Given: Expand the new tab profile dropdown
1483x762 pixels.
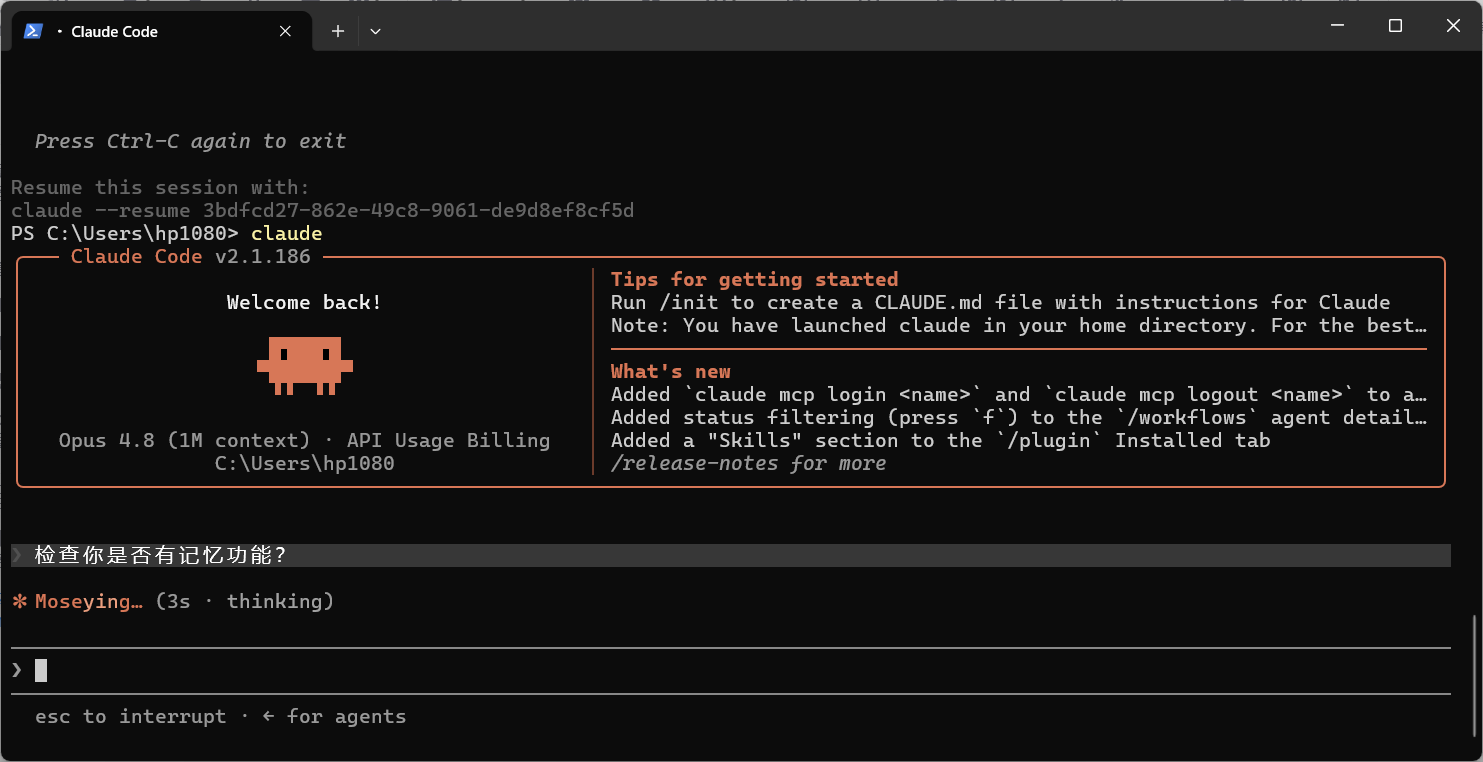Looking at the screenshot, I should 375,31.
